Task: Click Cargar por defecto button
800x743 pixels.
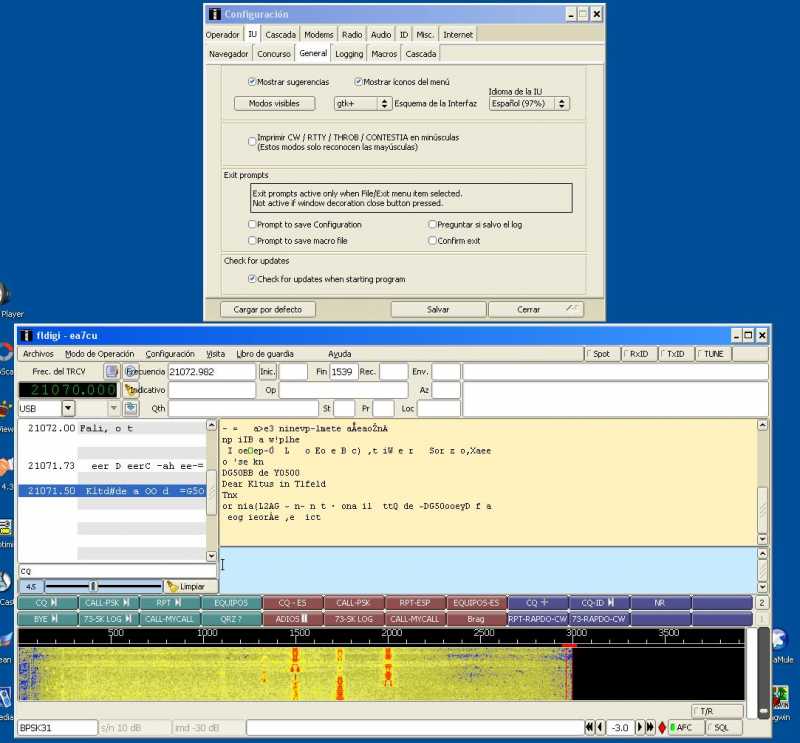Action: (268, 309)
